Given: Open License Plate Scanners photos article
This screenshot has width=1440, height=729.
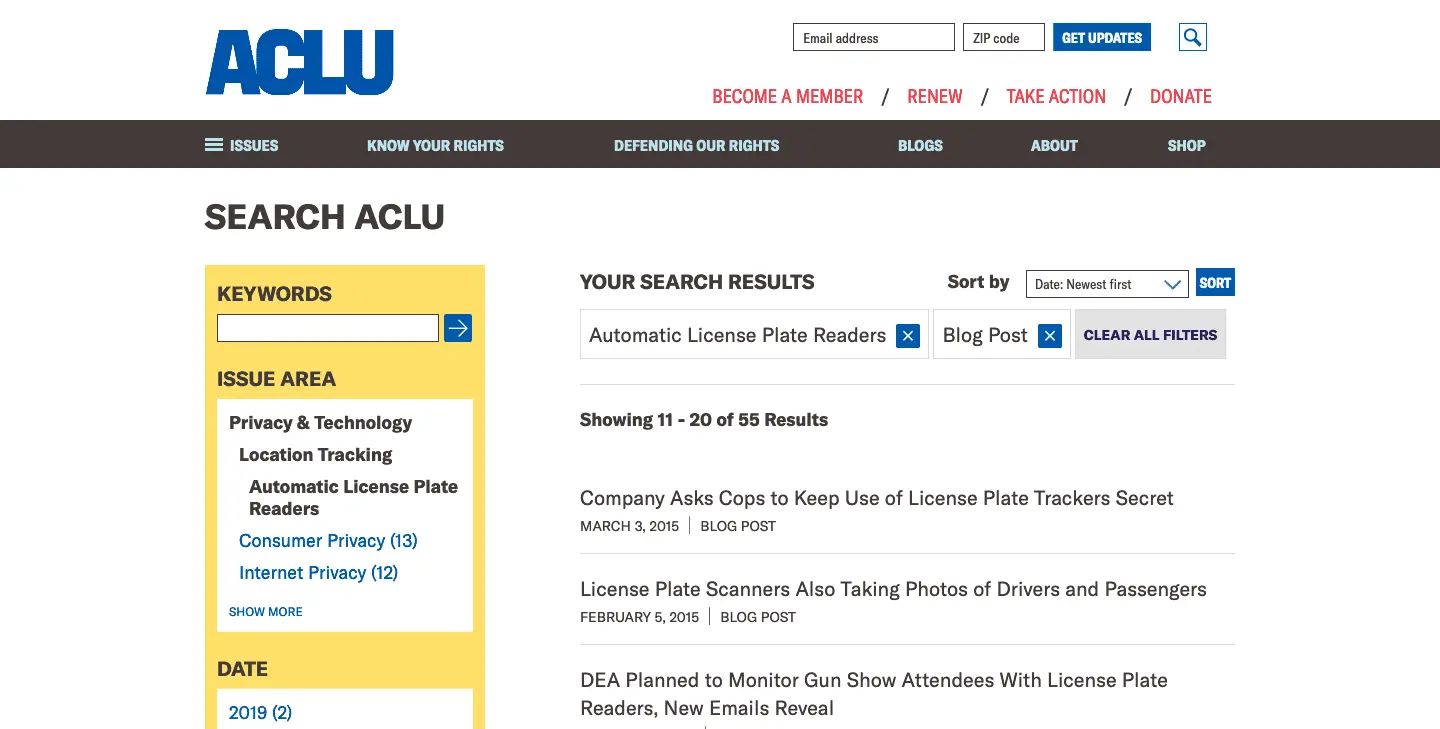Looking at the screenshot, I should (893, 589).
